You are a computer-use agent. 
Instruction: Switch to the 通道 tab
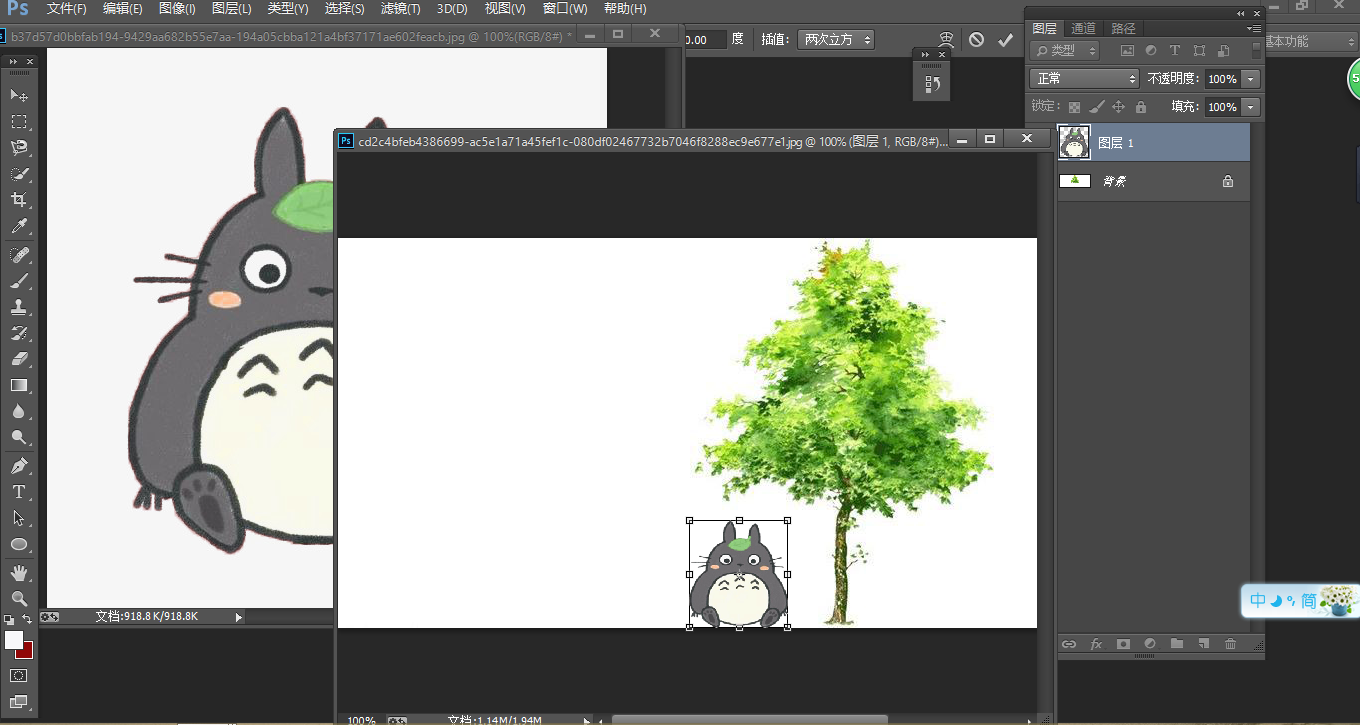[1083, 28]
